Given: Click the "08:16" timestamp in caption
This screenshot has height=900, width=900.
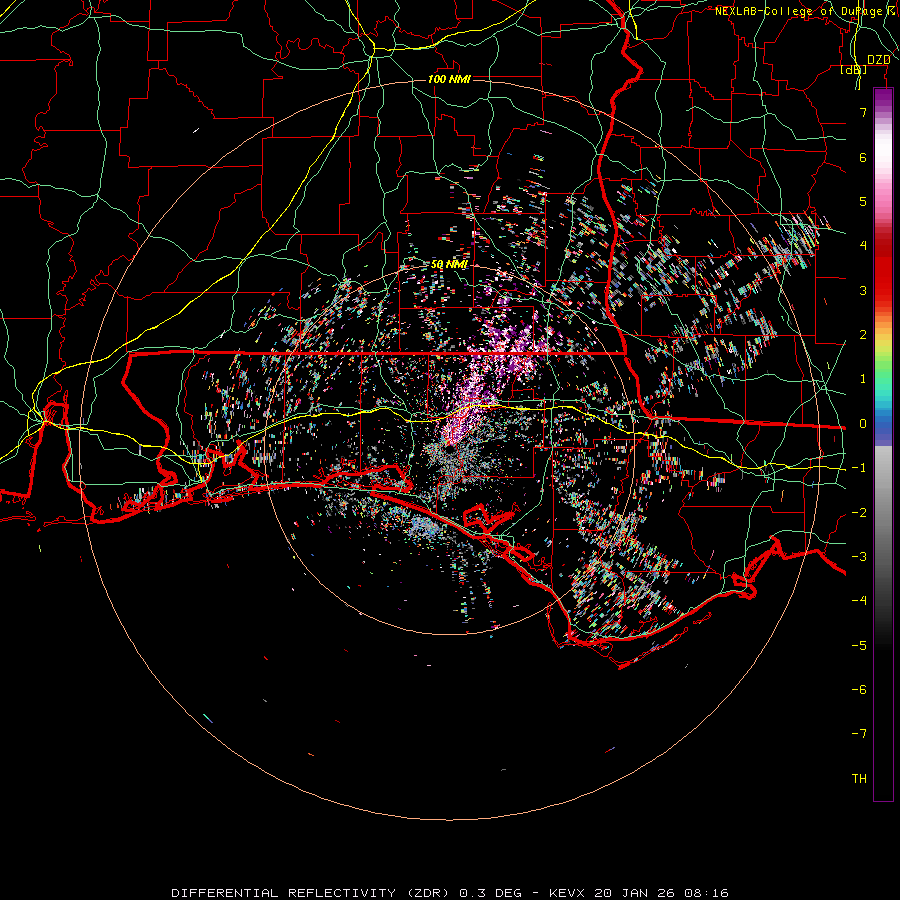Looking at the screenshot, I should click(x=707, y=893).
